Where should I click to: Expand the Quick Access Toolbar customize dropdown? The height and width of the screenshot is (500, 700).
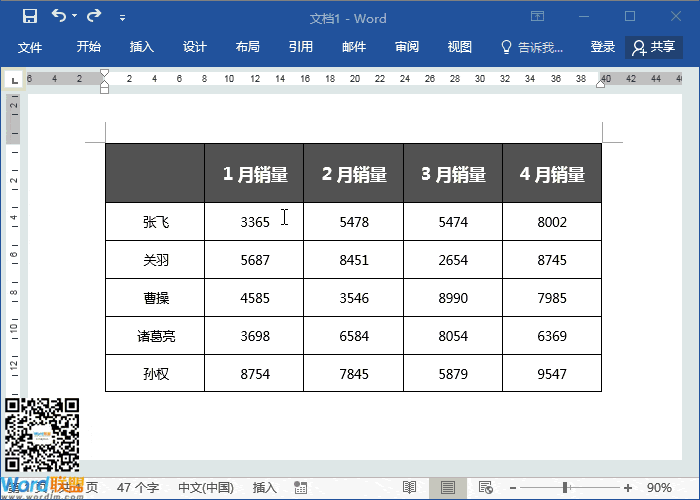(x=122, y=17)
